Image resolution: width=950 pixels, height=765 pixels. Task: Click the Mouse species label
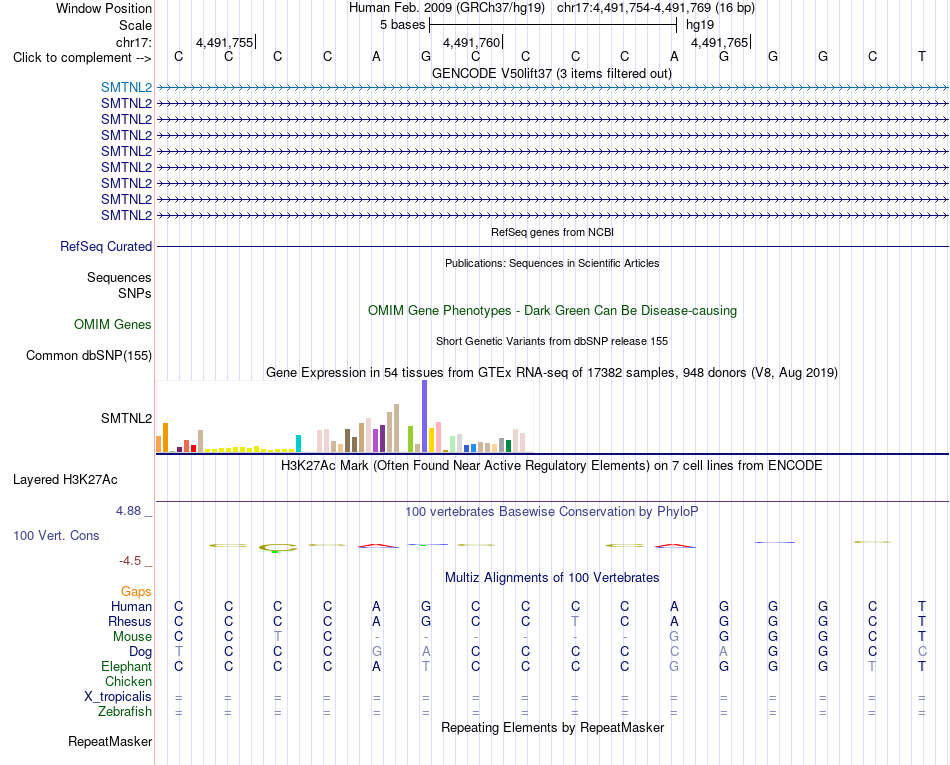click(x=132, y=637)
